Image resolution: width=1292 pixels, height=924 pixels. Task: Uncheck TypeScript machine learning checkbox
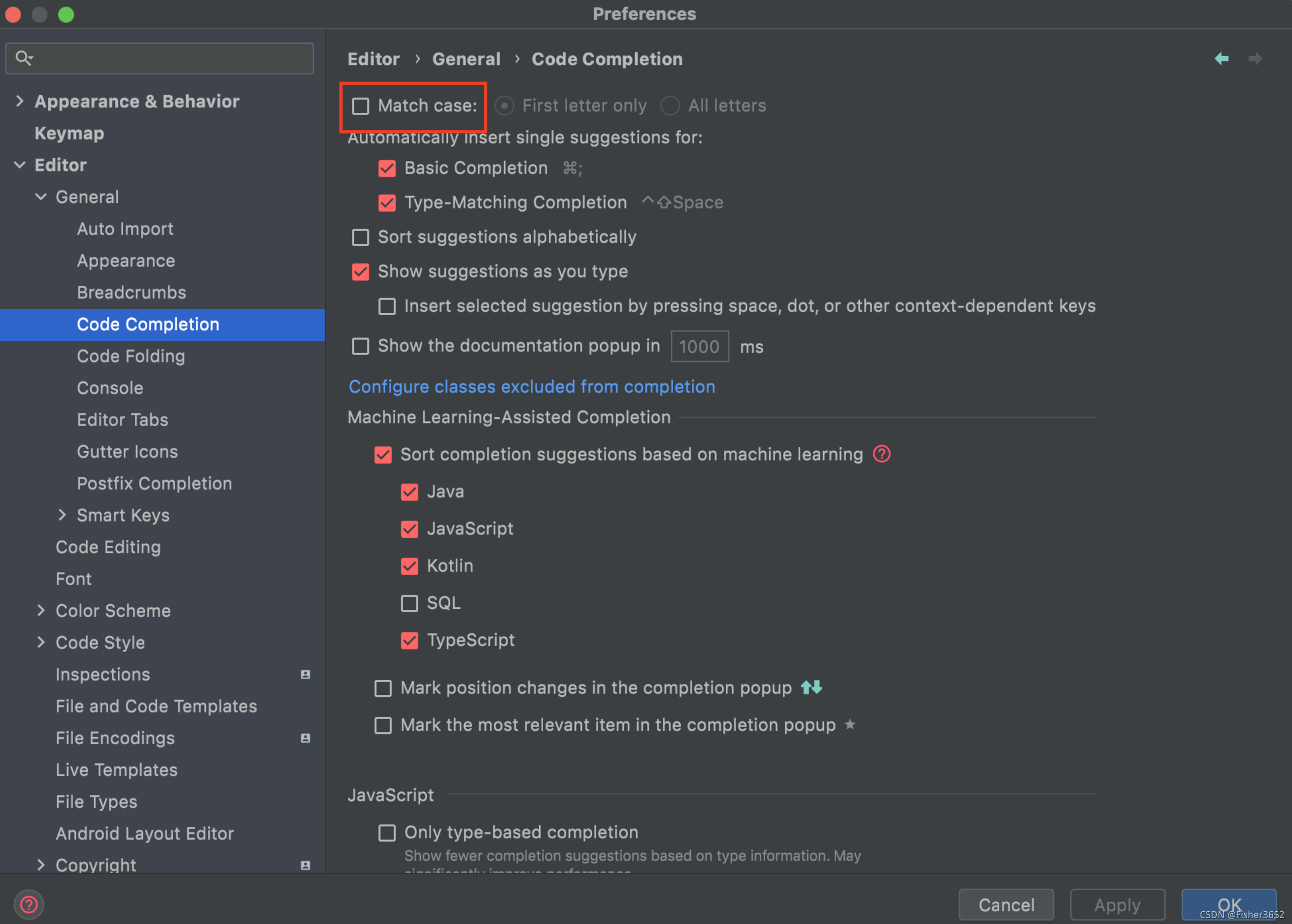410,641
